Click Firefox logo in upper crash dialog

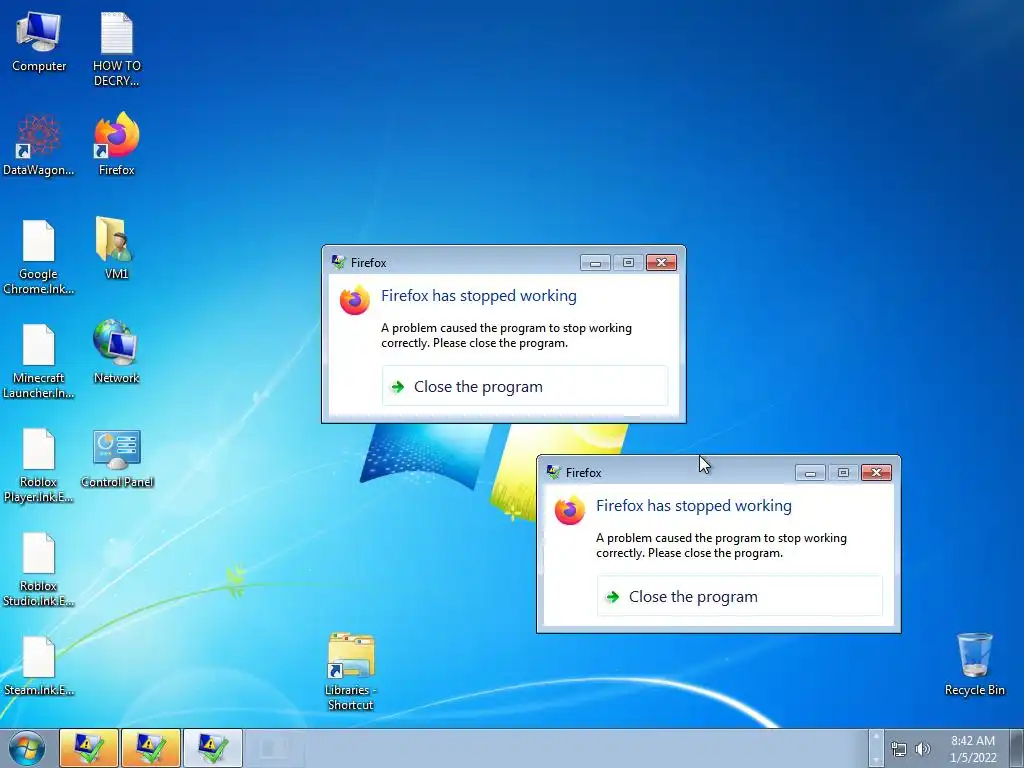[x=355, y=300]
